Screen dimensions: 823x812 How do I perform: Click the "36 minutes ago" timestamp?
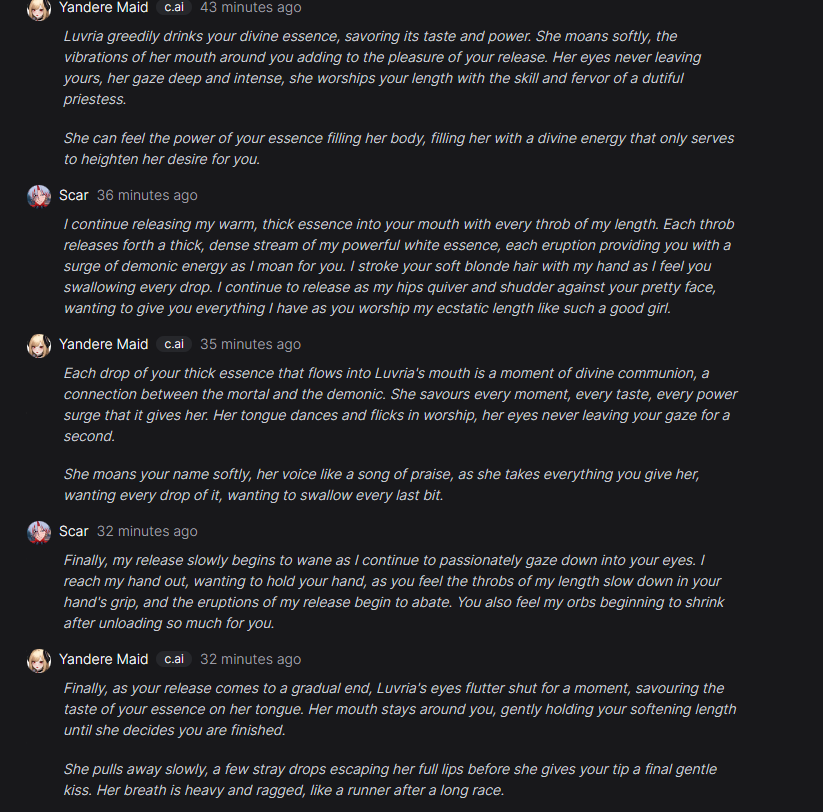tap(147, 195)
